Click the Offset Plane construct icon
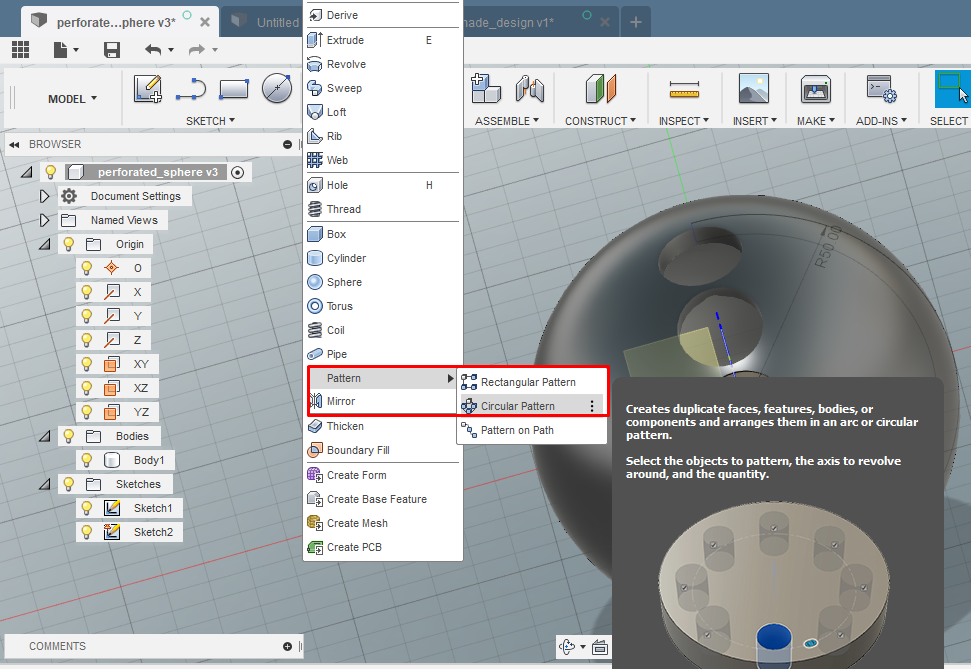This screenshot has width=971, height=669. (601, 89)
